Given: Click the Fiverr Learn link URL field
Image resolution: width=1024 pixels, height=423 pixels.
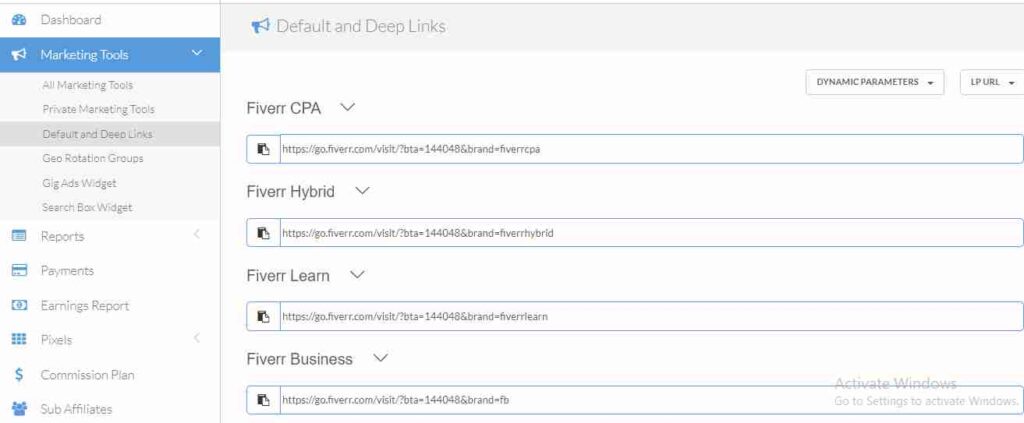Looking at the screenshot, I should coord(652,316).
